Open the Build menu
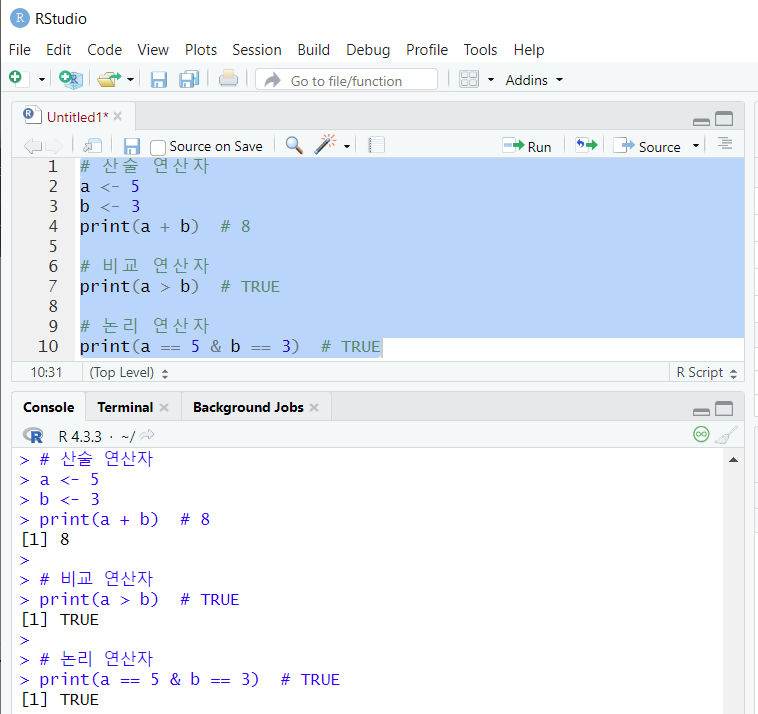The width and height of the screenshot is (758, 714). click(313, 50)
